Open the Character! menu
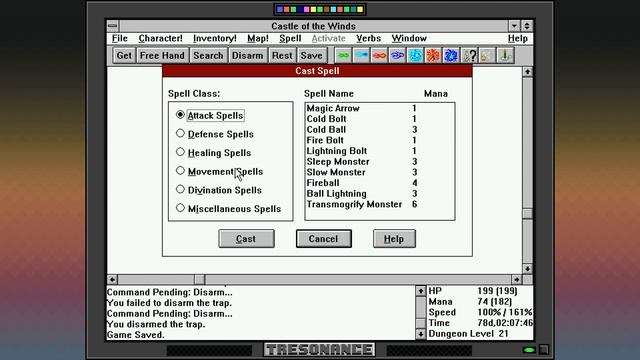The width and height of the screenshot is (640, 360). coord(160,38)
